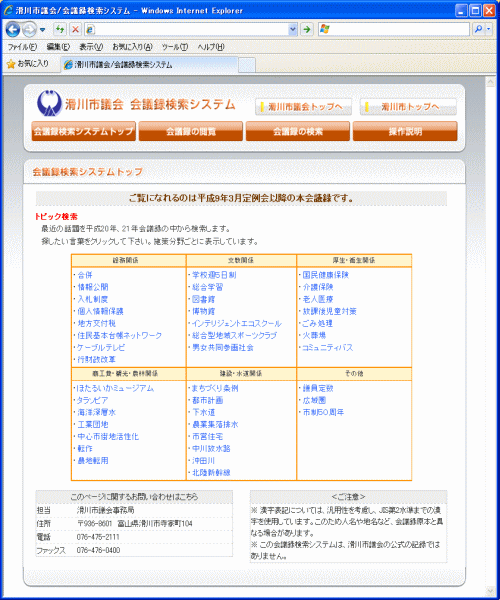Click the browser Forward arrow button

[x=29, y=29]
